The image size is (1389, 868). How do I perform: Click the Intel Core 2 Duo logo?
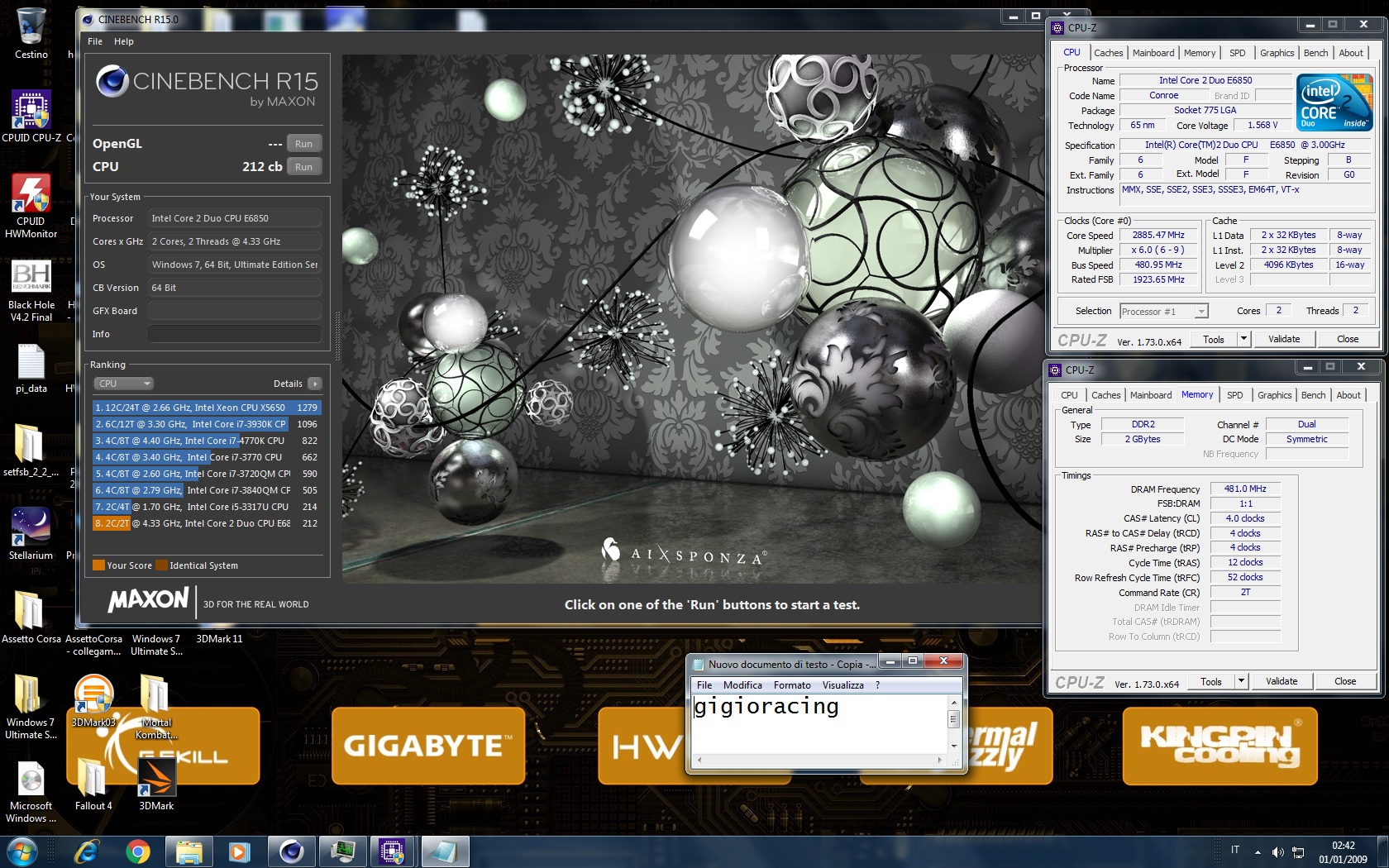click(1334, 102)
